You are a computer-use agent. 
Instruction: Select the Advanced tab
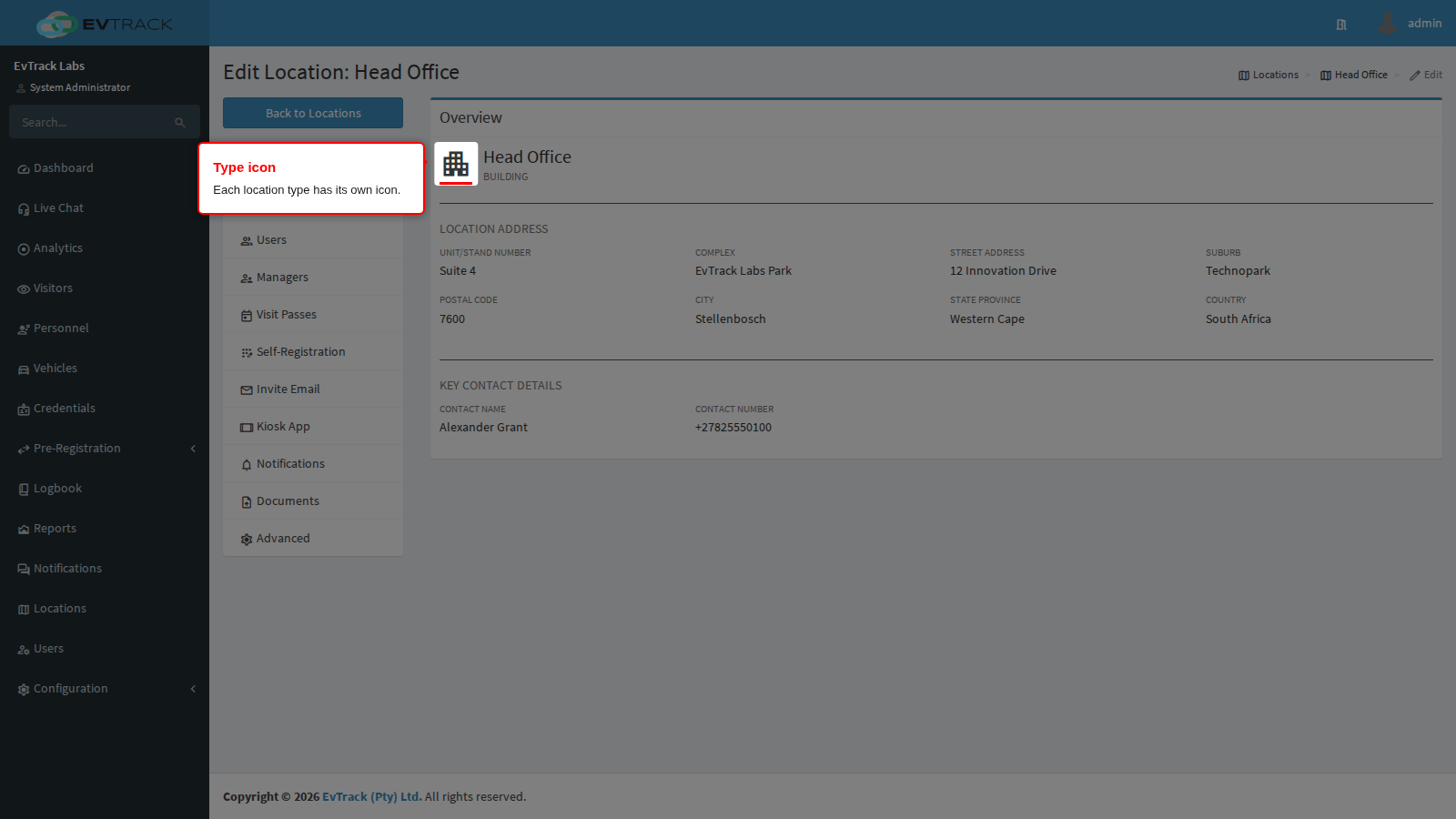[313, 539]
